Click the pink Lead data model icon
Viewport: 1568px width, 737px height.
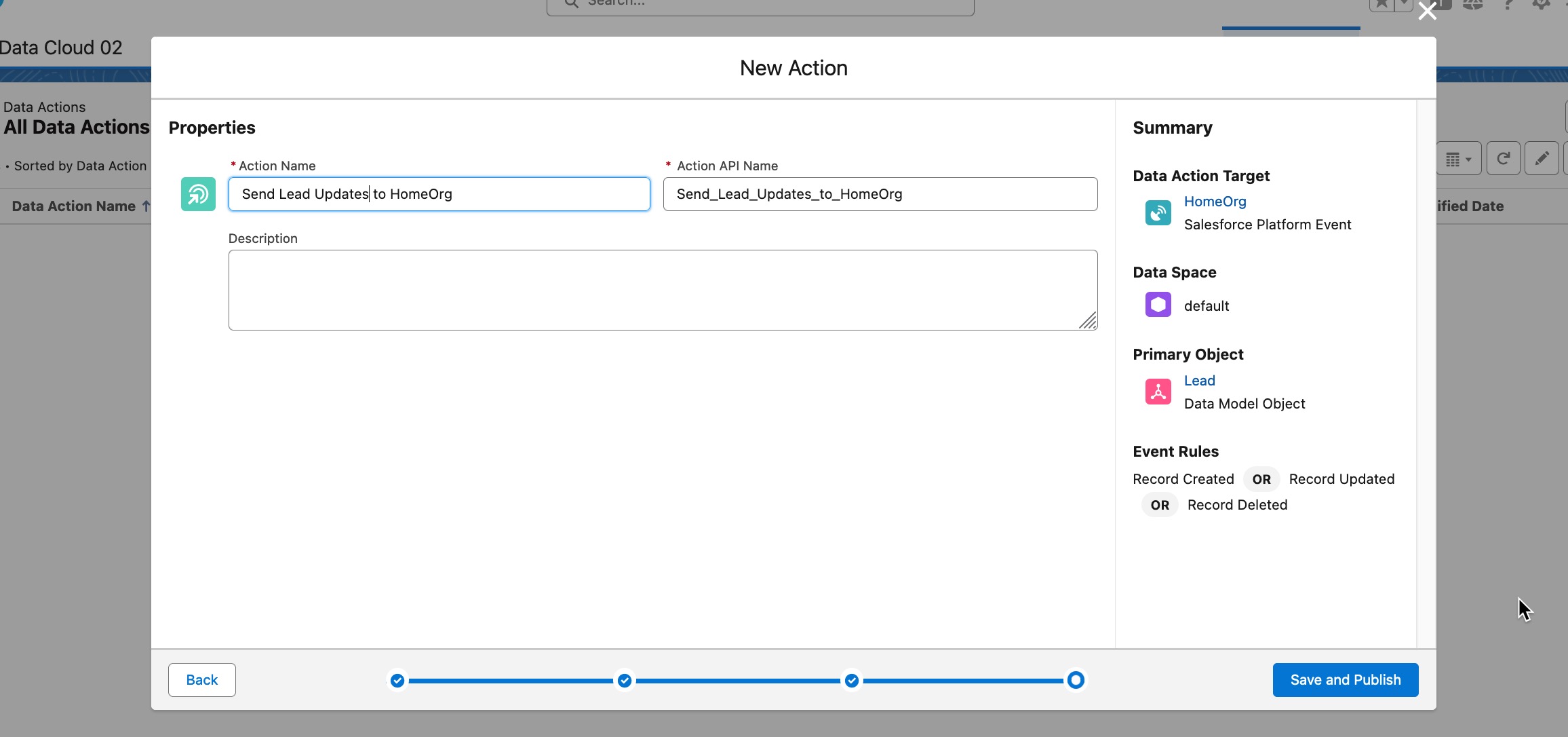click(x=1158, y=392)
